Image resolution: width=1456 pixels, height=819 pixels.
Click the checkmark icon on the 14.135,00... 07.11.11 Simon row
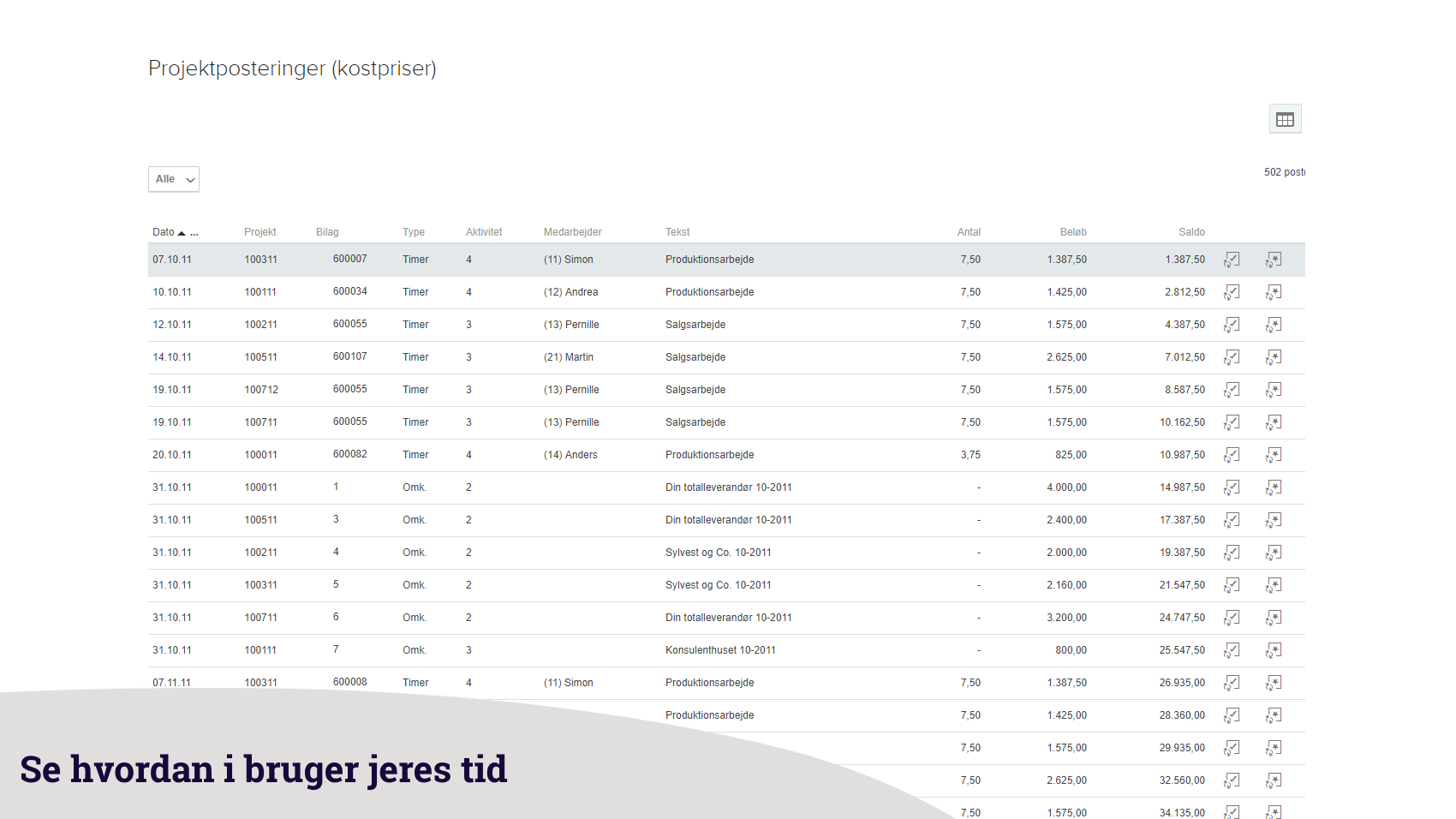click(x=1232, y=683)
